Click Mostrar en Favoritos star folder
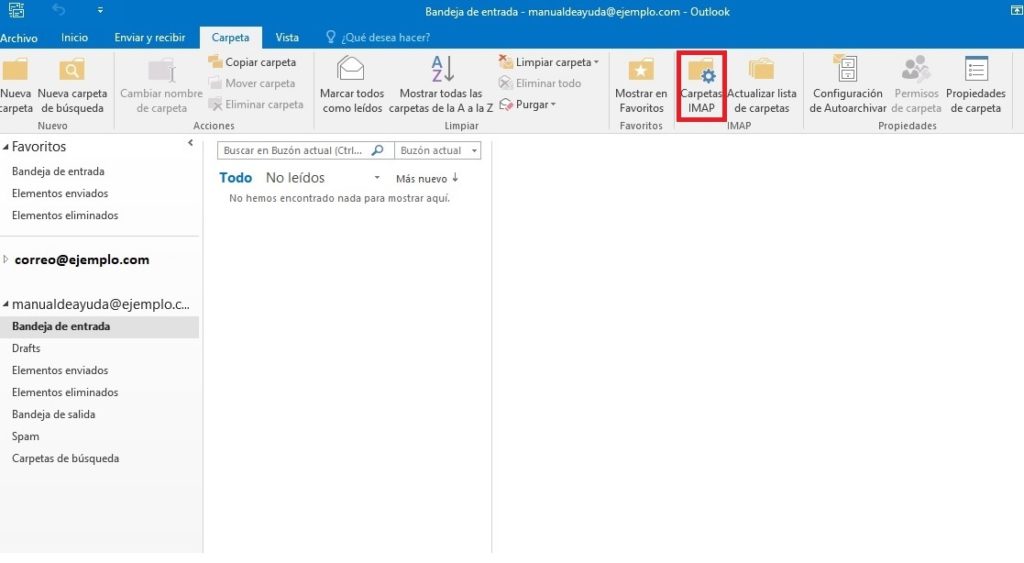The height and width of the screenshot is (563, 1024). (x=641, y=86)
